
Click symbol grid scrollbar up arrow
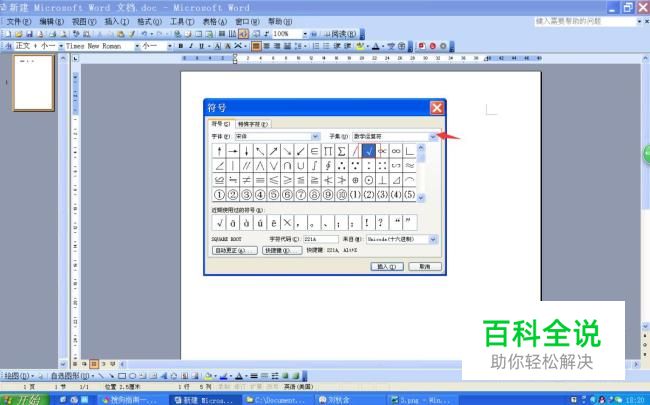[421, 148]
